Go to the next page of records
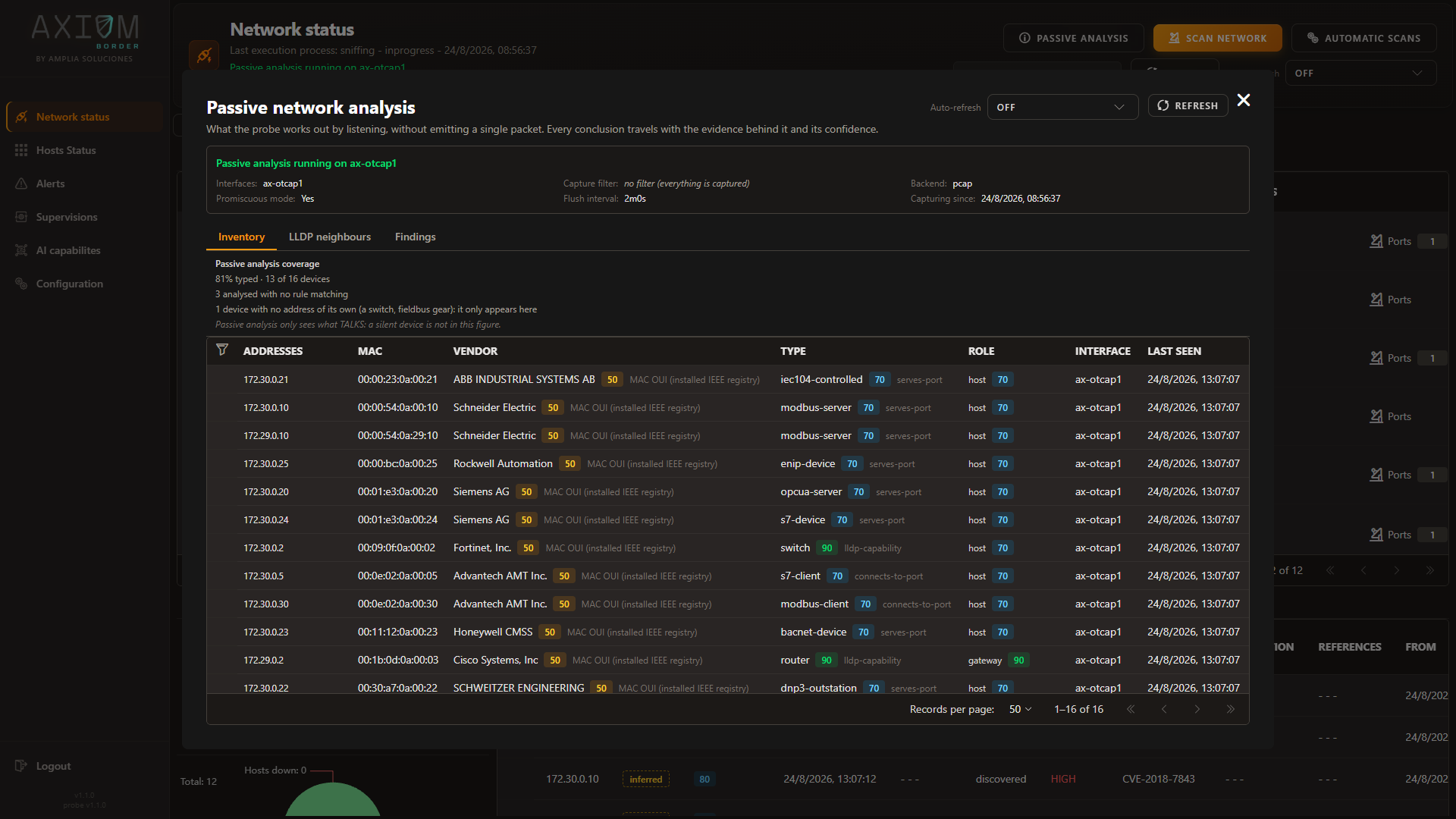 [1197, 709]
